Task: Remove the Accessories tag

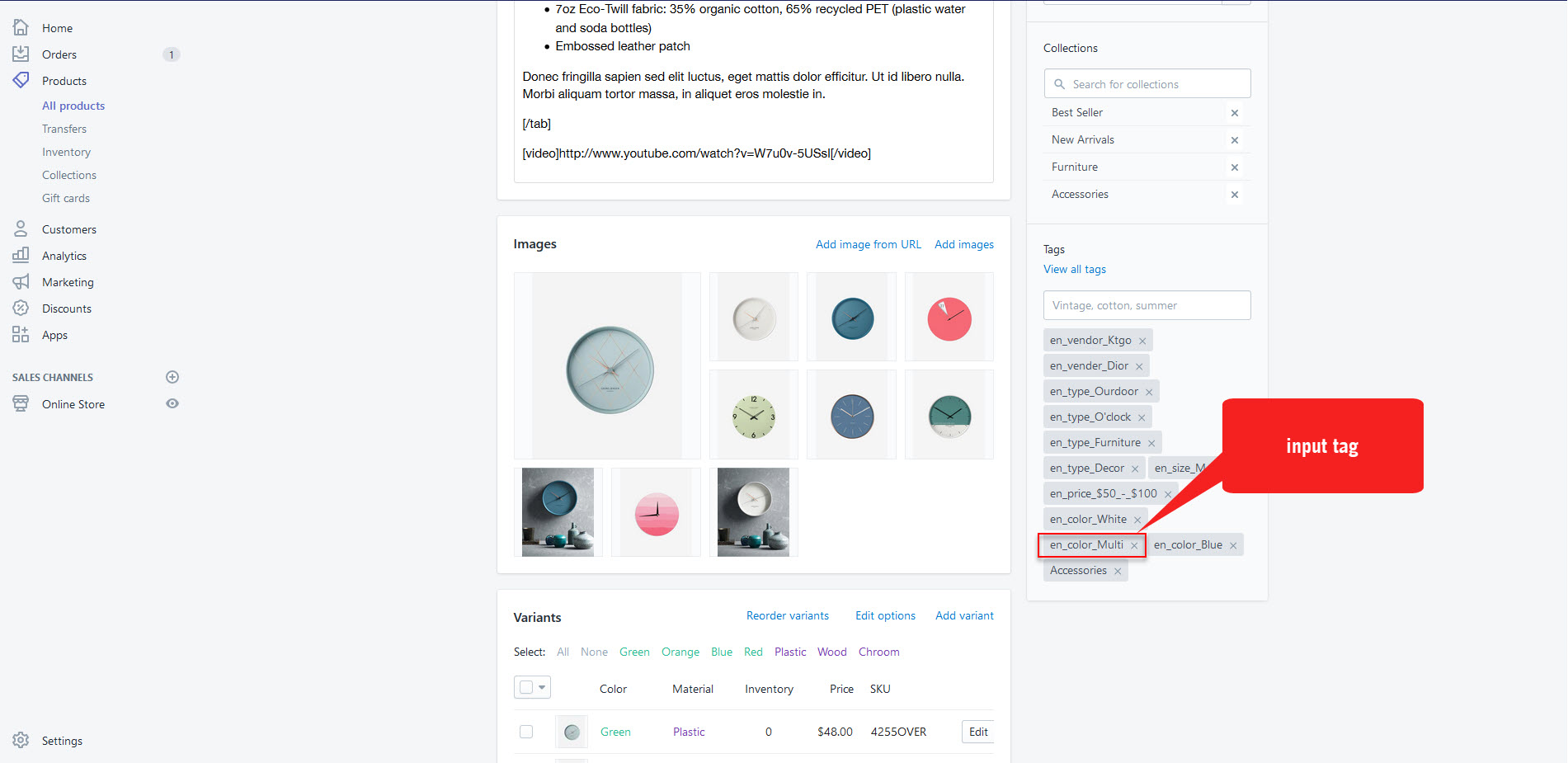Action: coord(1118,571)
